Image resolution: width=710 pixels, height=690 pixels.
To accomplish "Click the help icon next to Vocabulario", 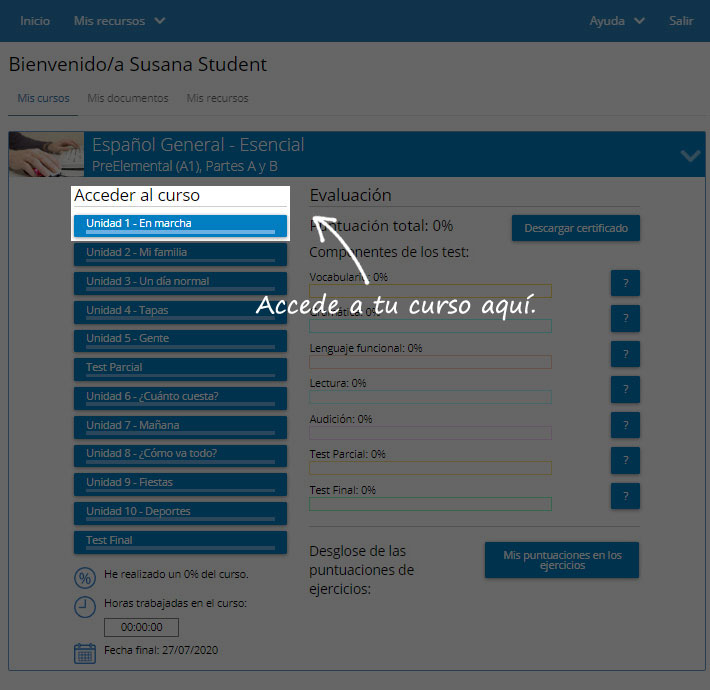I will pos(624,283).
